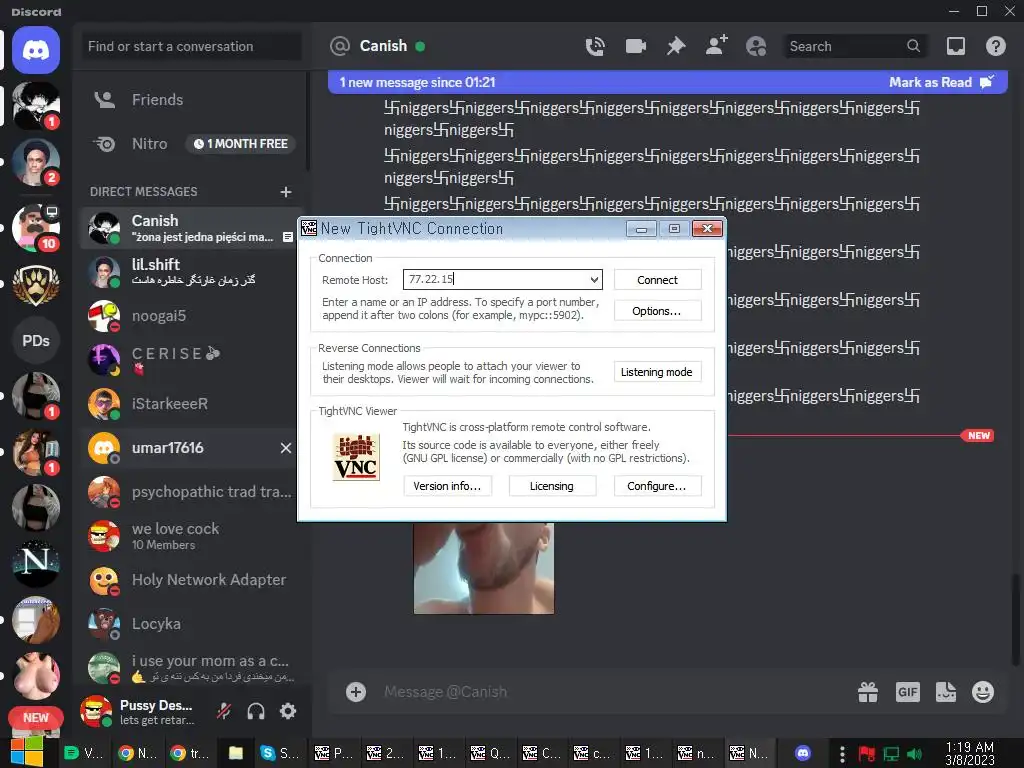Open Version info...

(x=447, y=486)
